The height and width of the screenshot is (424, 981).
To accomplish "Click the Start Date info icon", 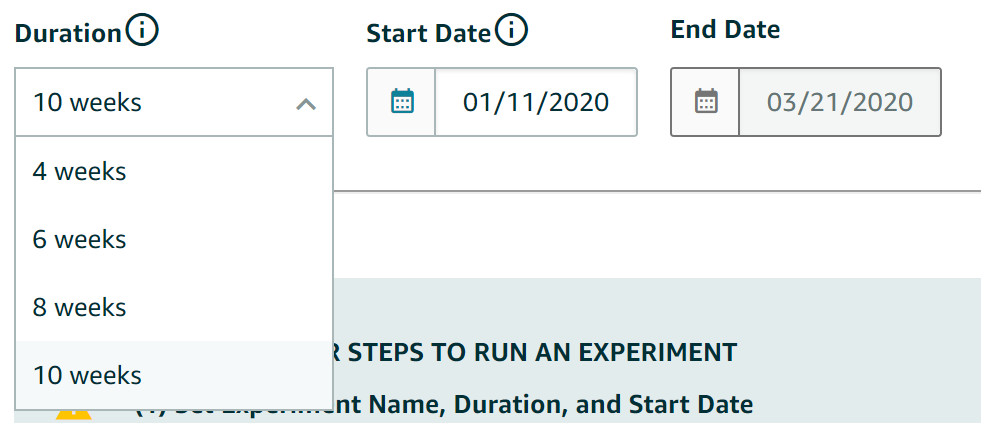I will coord(511,33).
